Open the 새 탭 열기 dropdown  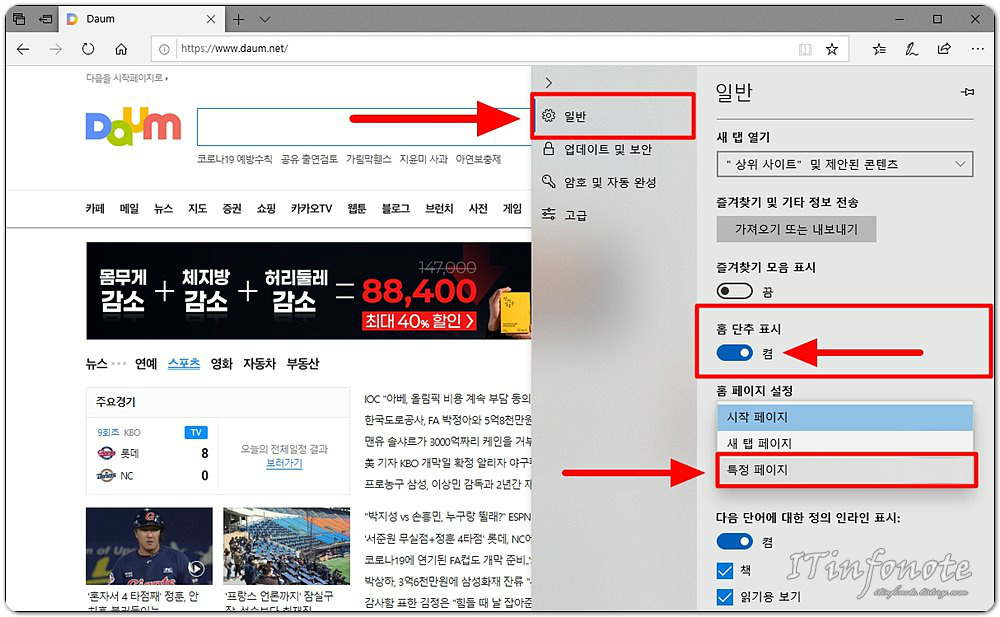[845, 164]
